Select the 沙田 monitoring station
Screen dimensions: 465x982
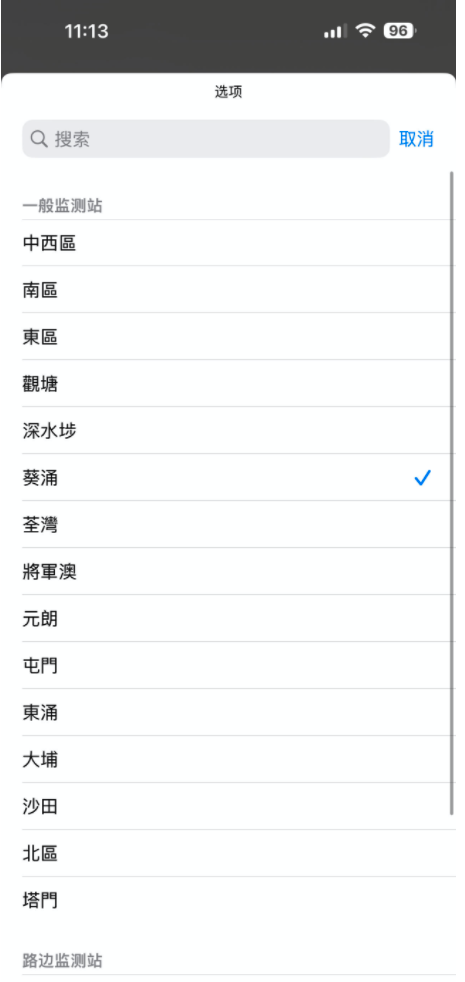tap(239, 807)
